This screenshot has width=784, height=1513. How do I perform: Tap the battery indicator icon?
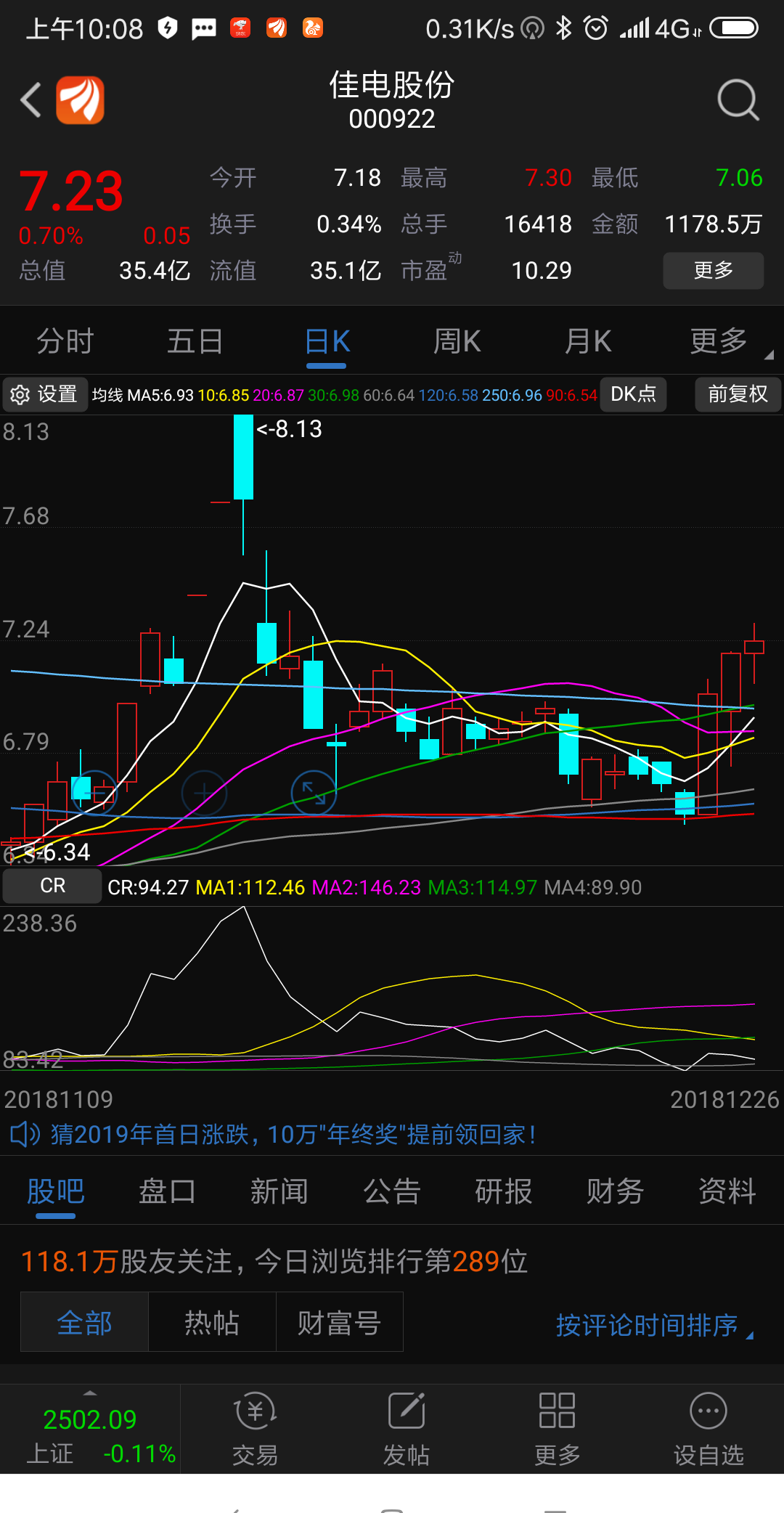click(x=734, y=28)
